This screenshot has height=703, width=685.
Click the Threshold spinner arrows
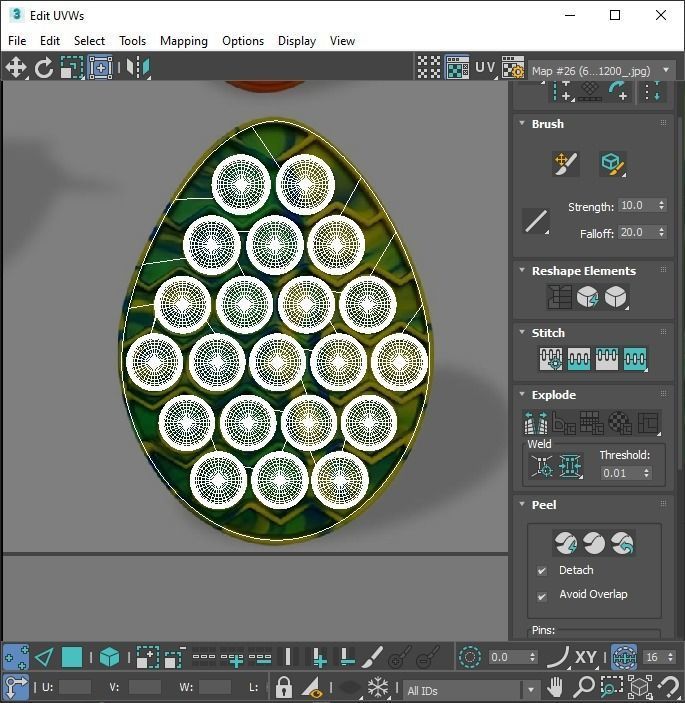point(646,473)
